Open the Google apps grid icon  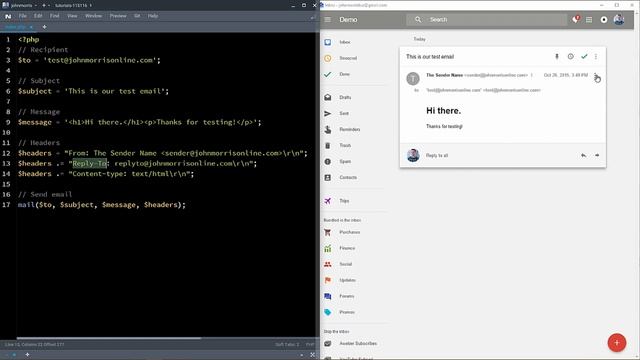coord(589,20)
